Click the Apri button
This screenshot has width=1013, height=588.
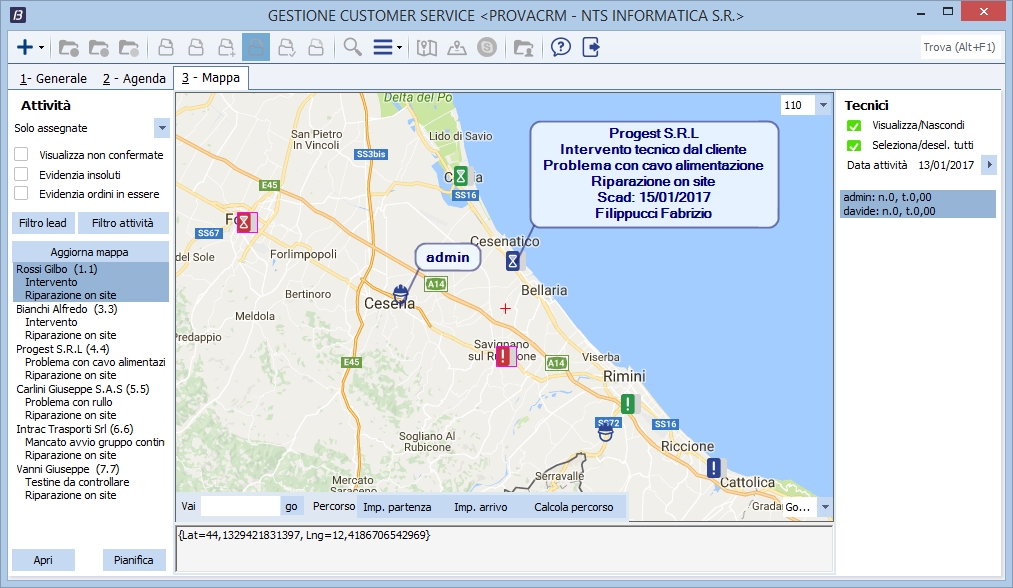click(43, 560)
